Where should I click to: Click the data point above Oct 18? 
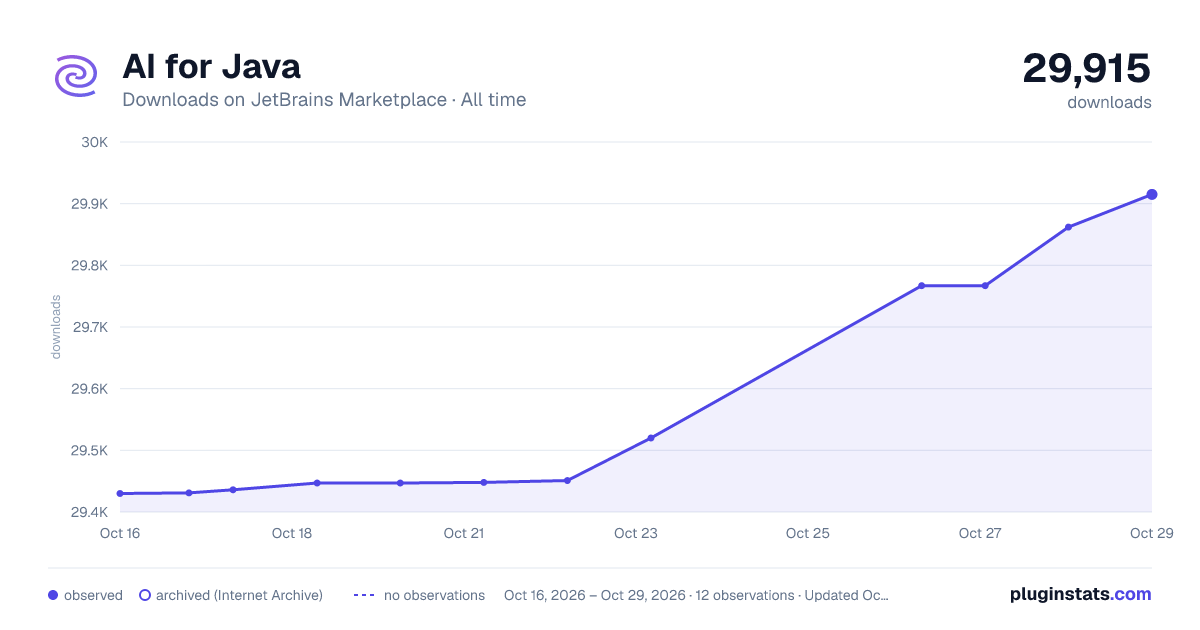pos(317,483)
